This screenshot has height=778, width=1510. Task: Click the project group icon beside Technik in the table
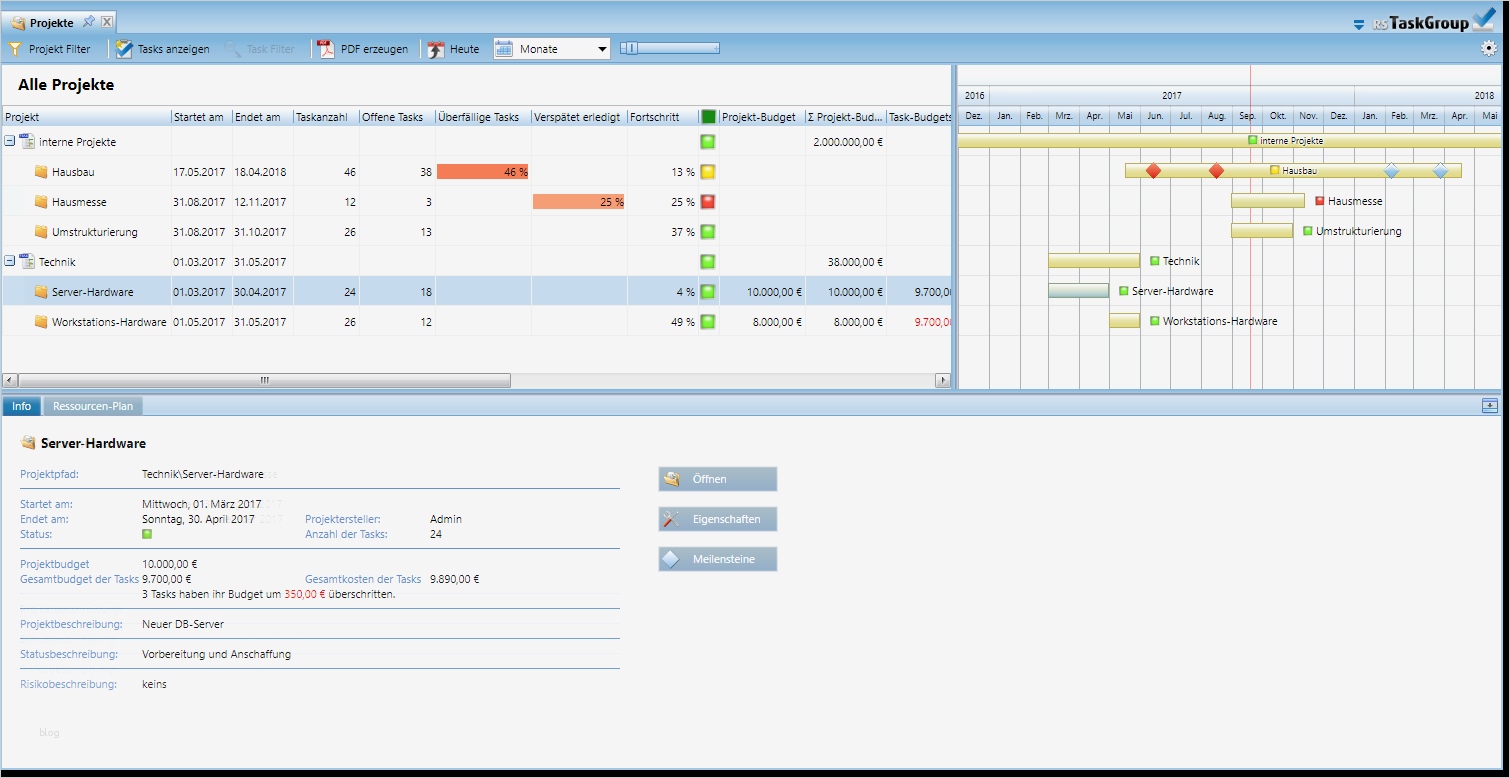(x=27, y=261)
